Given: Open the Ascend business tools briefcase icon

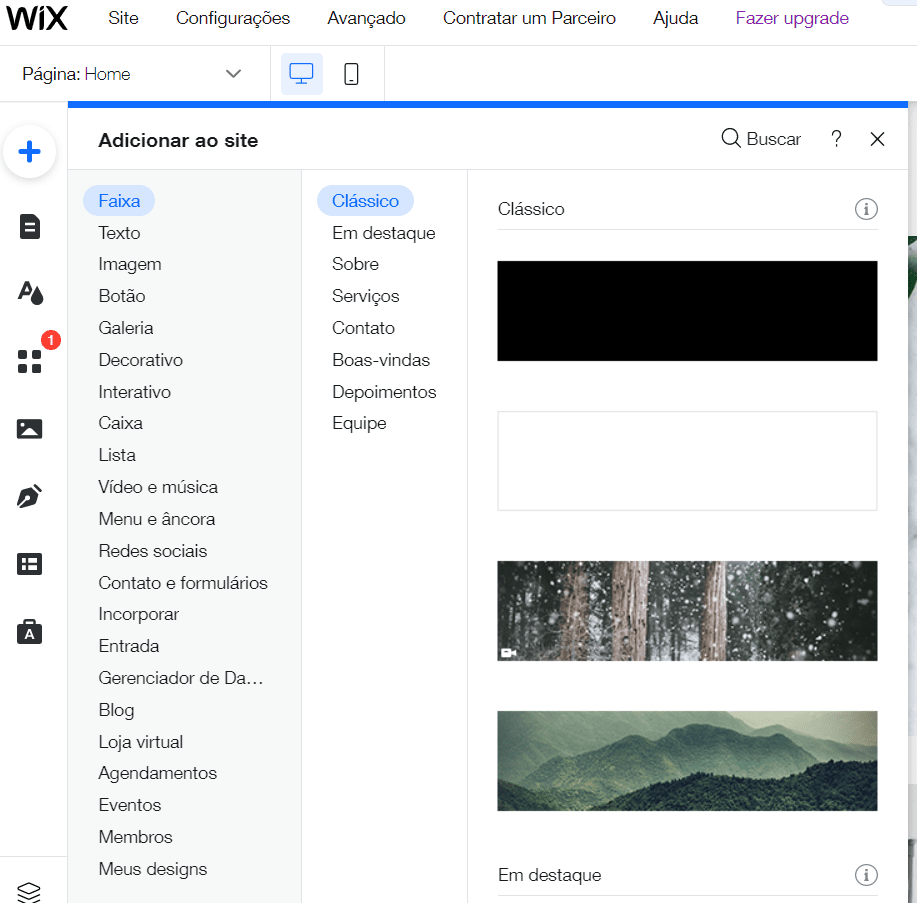Looking at the screenshot, I should coord(29,632).
